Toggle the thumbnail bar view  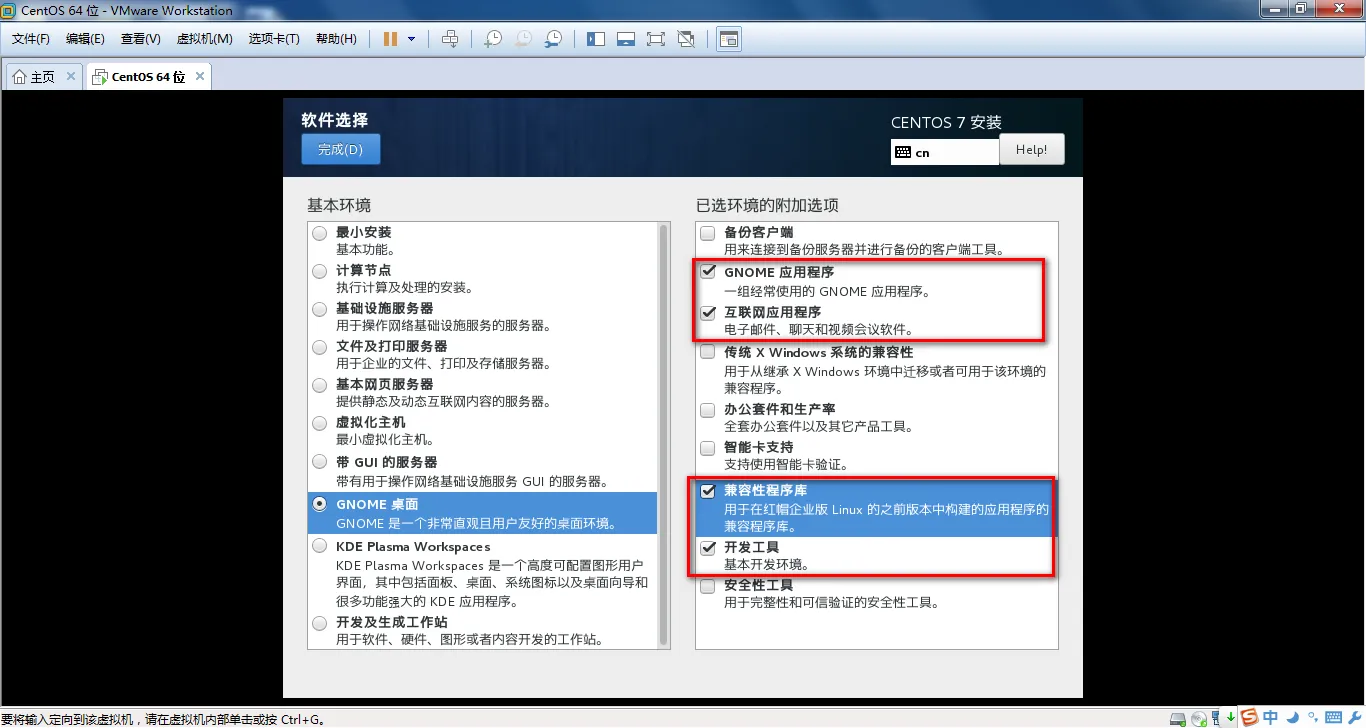(x=626, y=39)
